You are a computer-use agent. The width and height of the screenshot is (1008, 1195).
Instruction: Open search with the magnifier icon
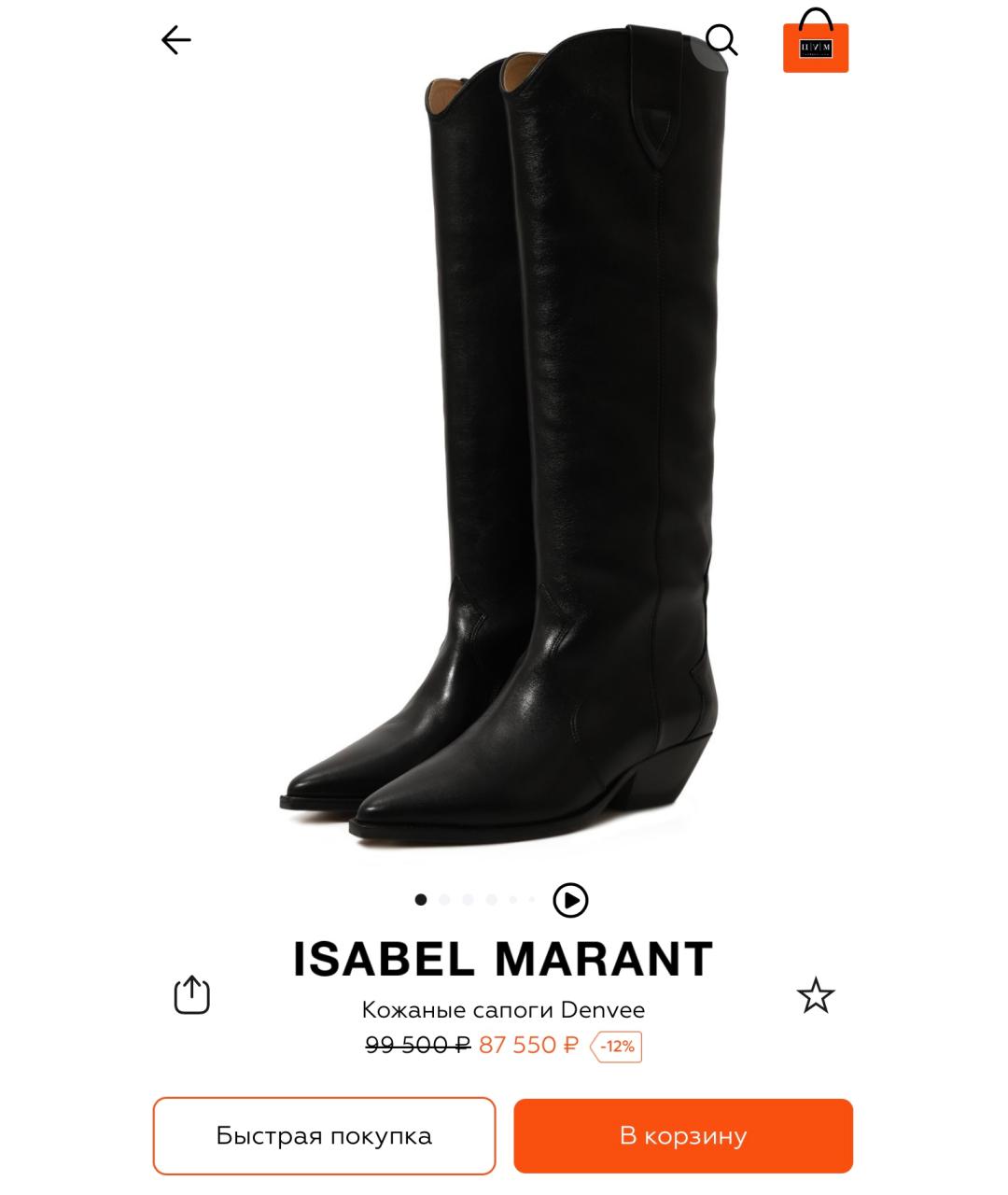point(721,40)
